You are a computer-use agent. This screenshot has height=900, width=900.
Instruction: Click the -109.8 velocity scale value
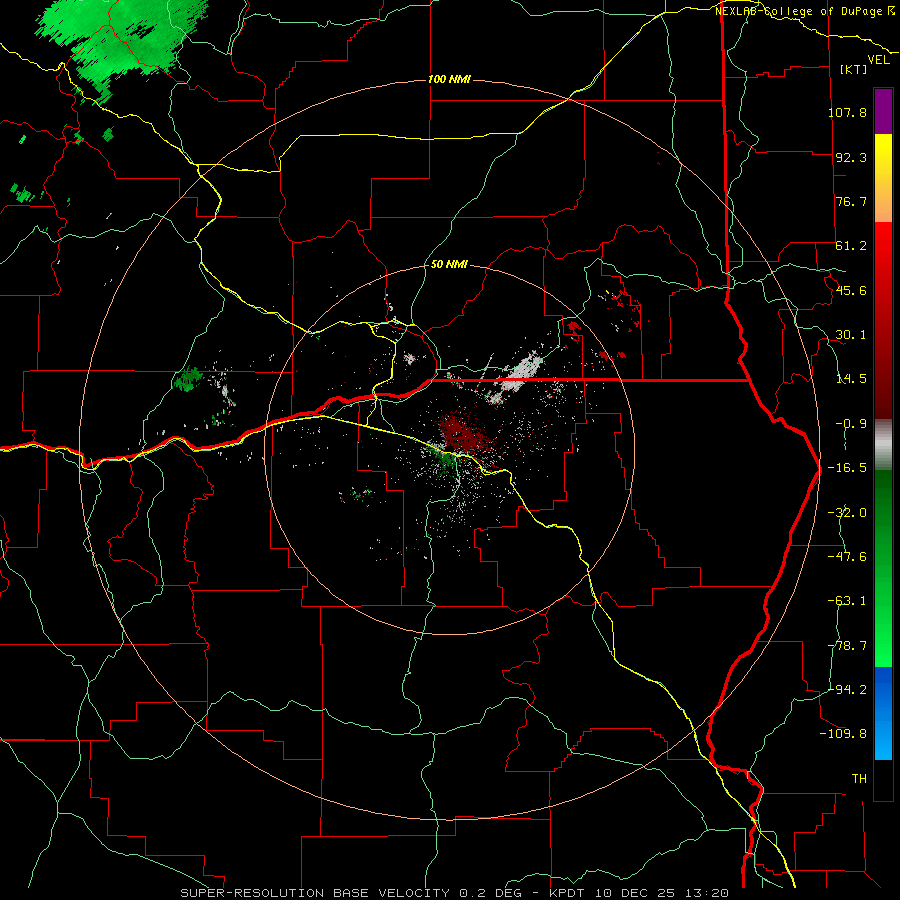(844, 734)
